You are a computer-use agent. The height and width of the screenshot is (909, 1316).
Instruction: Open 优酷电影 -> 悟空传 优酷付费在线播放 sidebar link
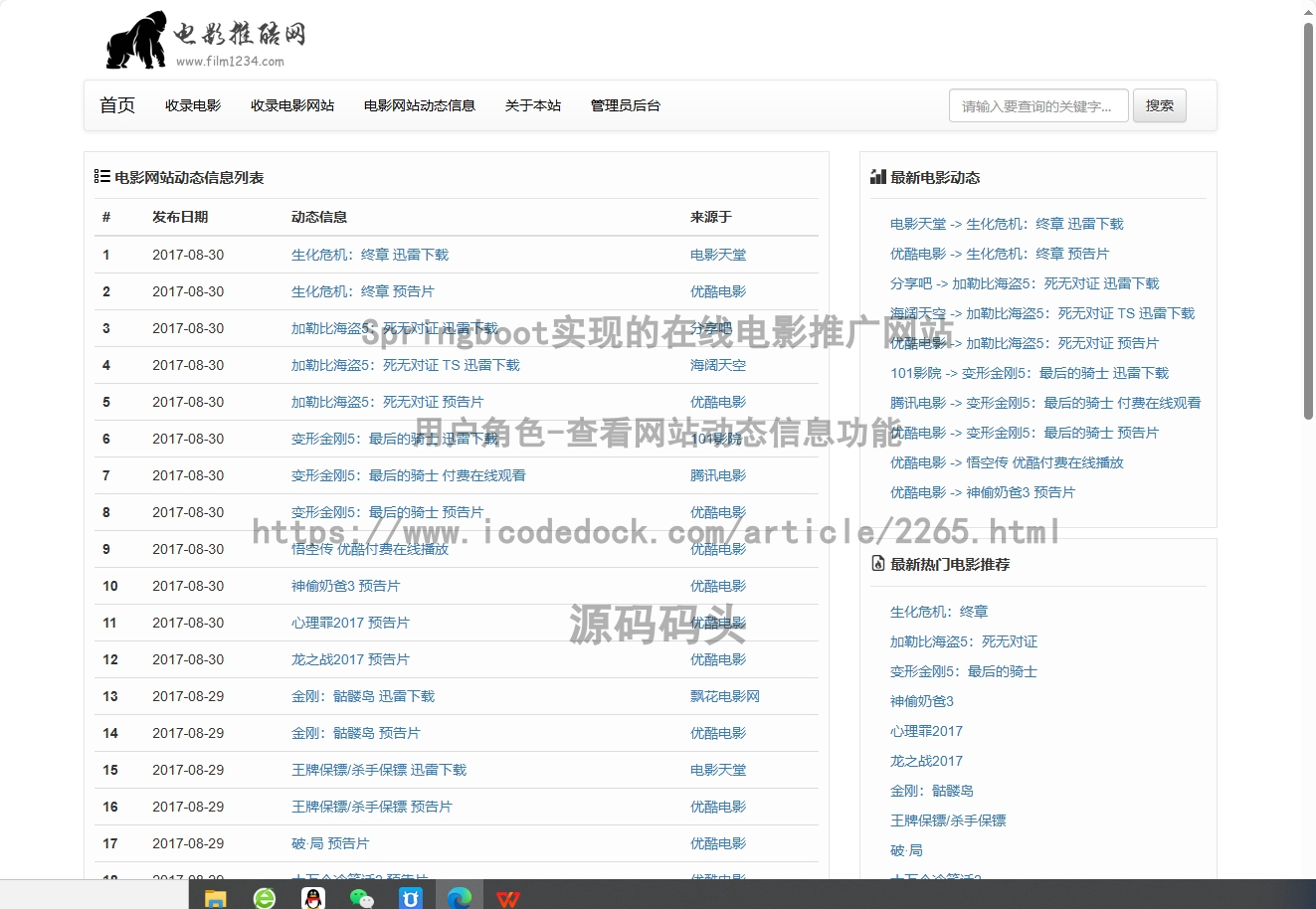point(1007,462)
